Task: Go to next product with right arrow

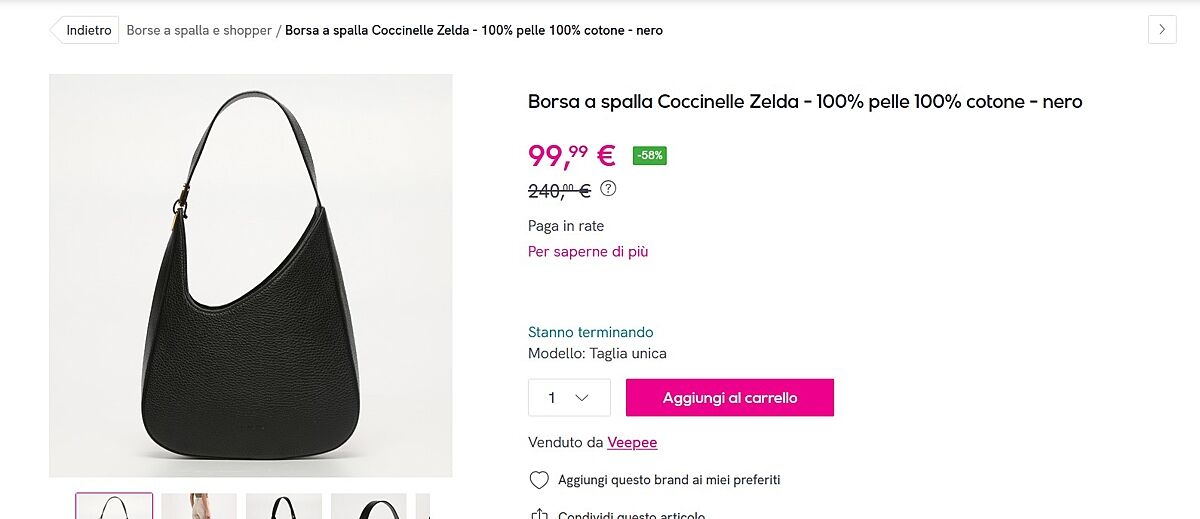Action: (1162, 30)
